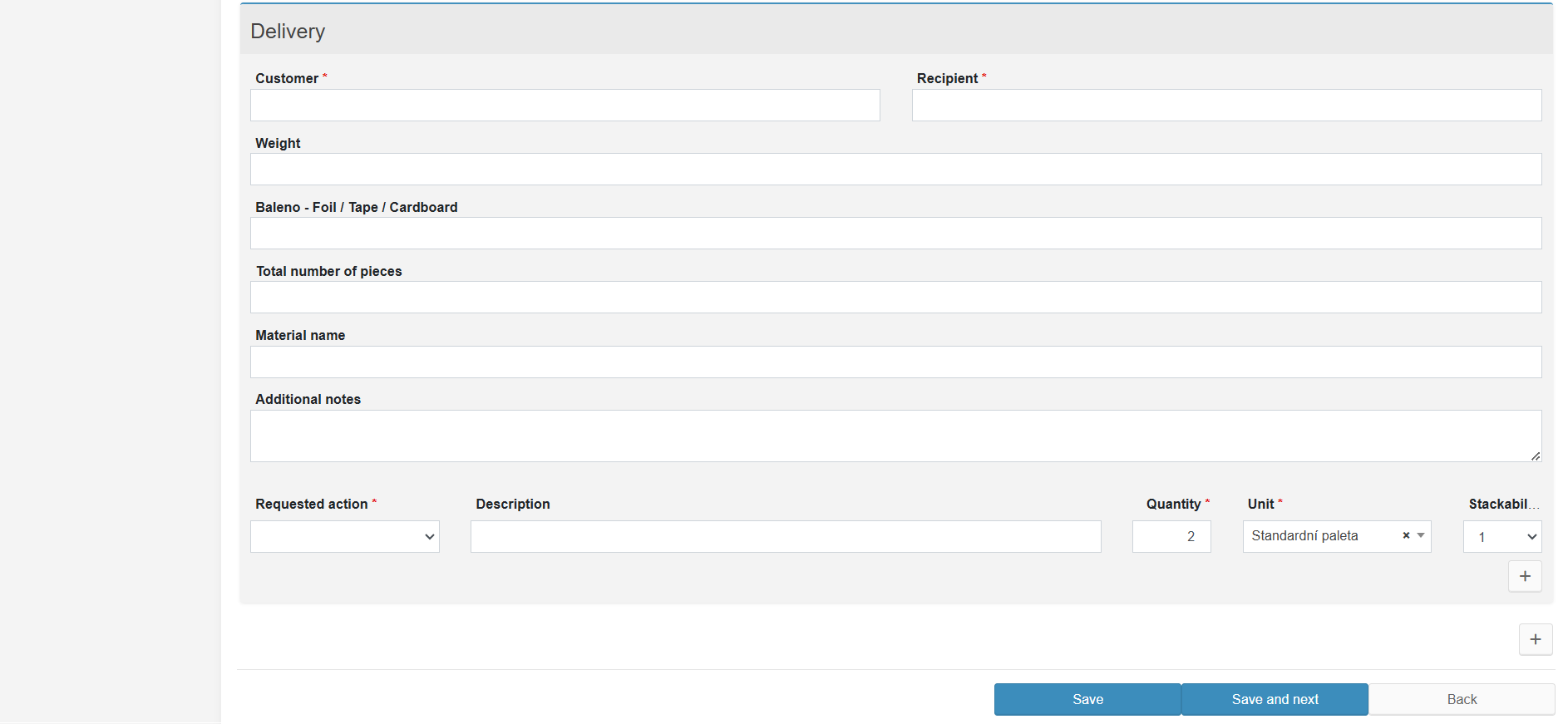Click the plus icon above the Back button
Image resolution: width=1568 pixels, height=724 pixels.
click(1535, 639)
